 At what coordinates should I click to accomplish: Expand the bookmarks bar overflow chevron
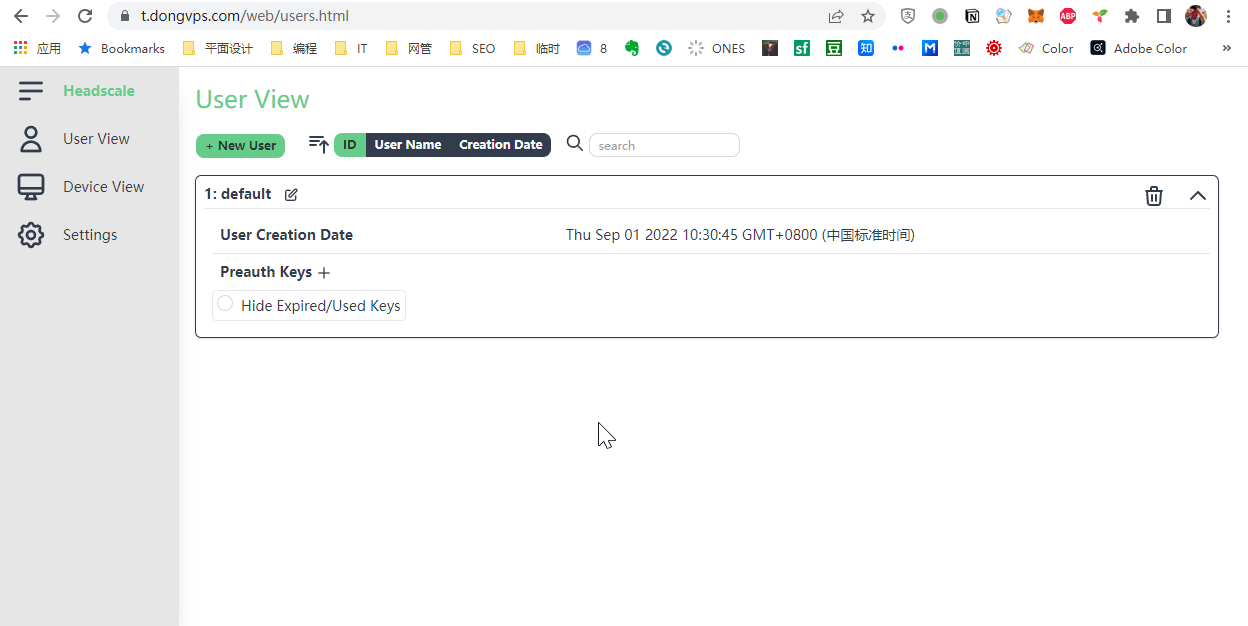[1227, 48]
